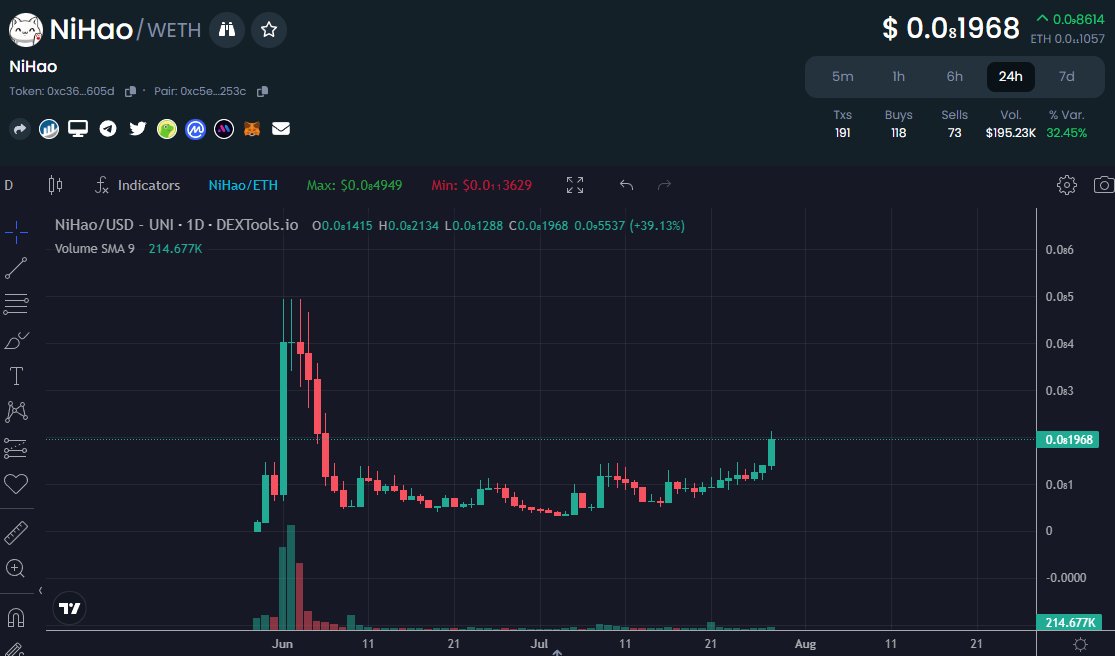Open the blue bar-chart explorer icon
This screenshot has width=1115, height=656.
[49, 129]
